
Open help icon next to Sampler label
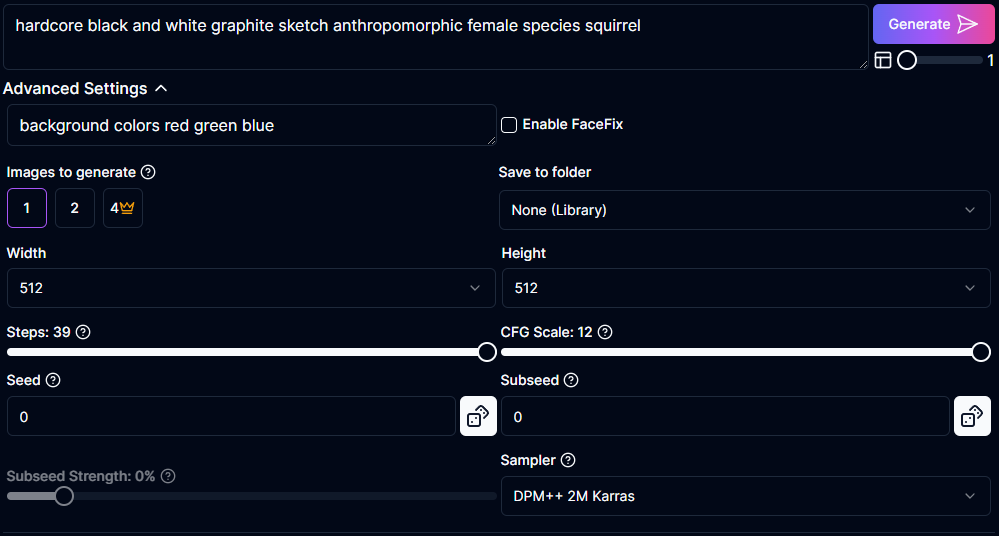(x=568, y=460)
